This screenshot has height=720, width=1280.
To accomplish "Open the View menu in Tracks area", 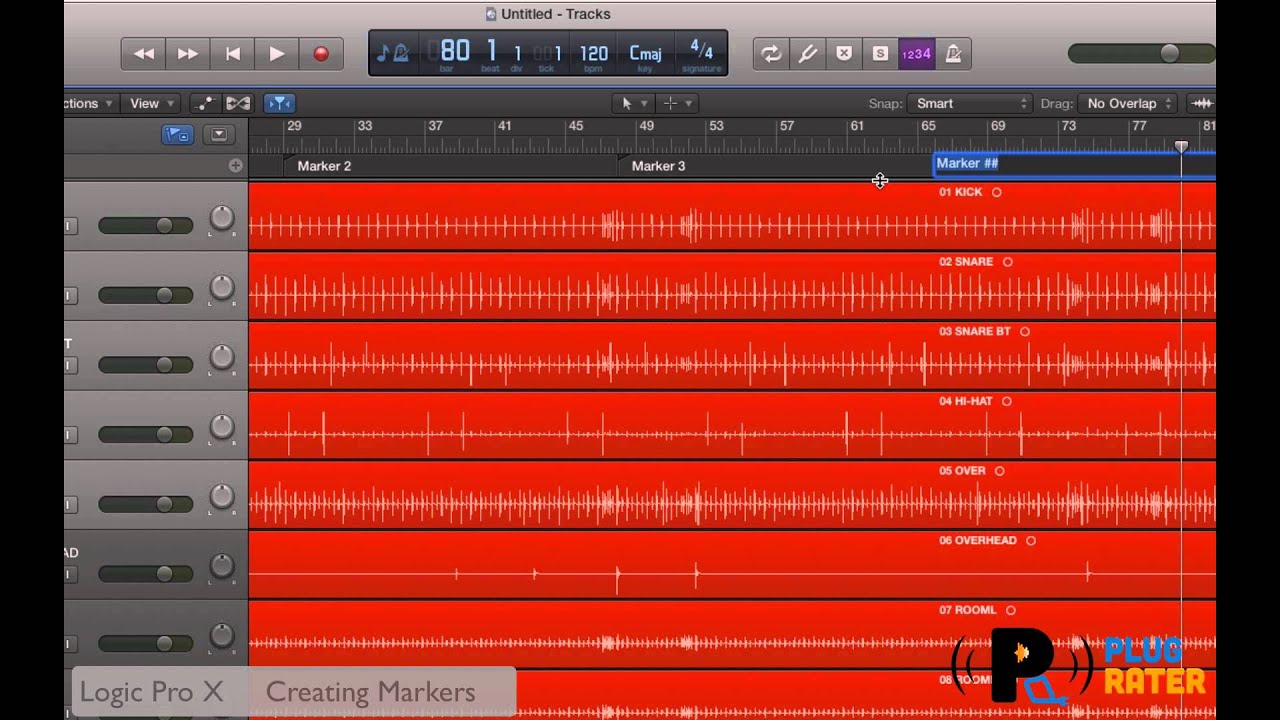I will click(152, 103).
